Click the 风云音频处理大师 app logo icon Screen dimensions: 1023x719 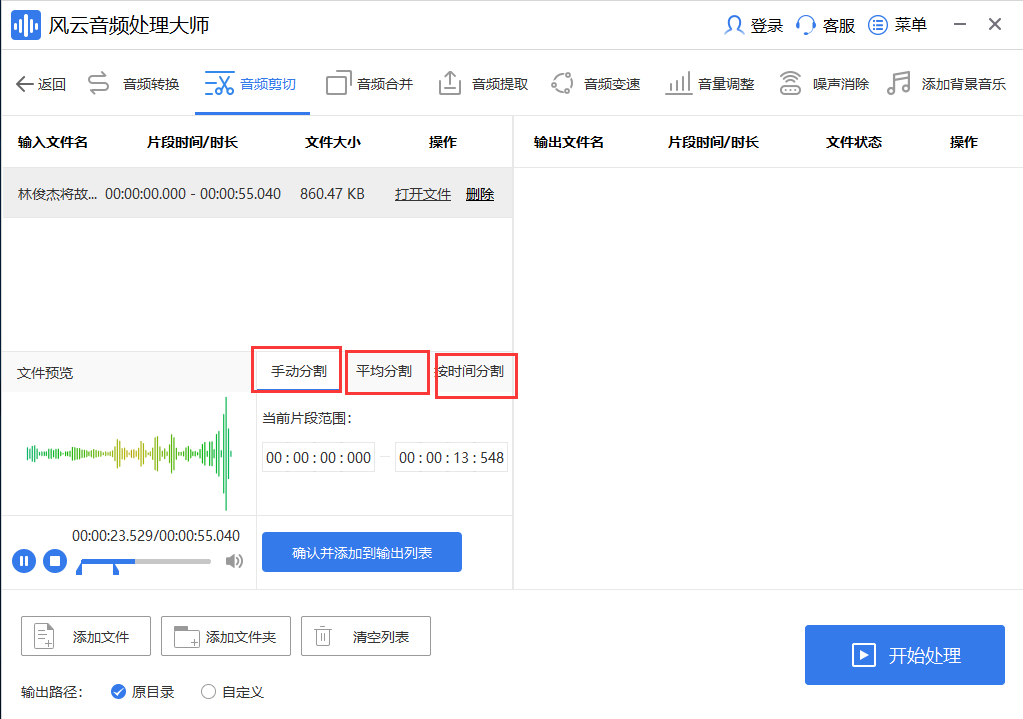coord(26,25)
